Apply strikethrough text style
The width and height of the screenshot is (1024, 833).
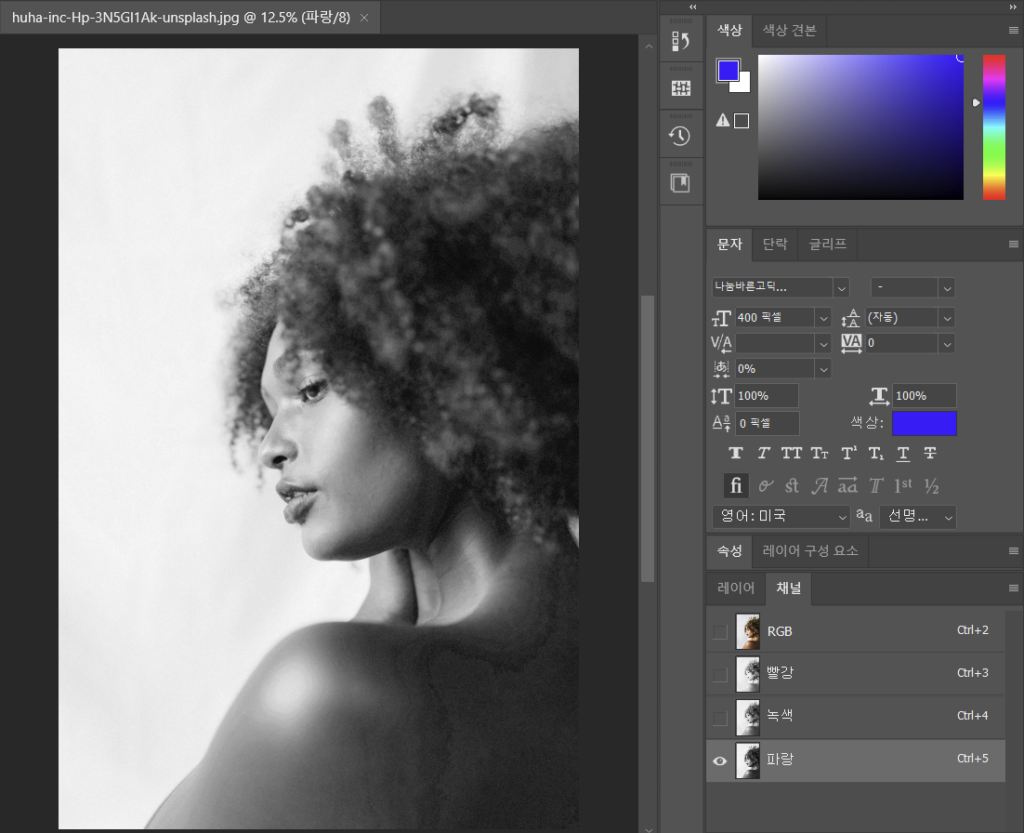click(930, 453)
